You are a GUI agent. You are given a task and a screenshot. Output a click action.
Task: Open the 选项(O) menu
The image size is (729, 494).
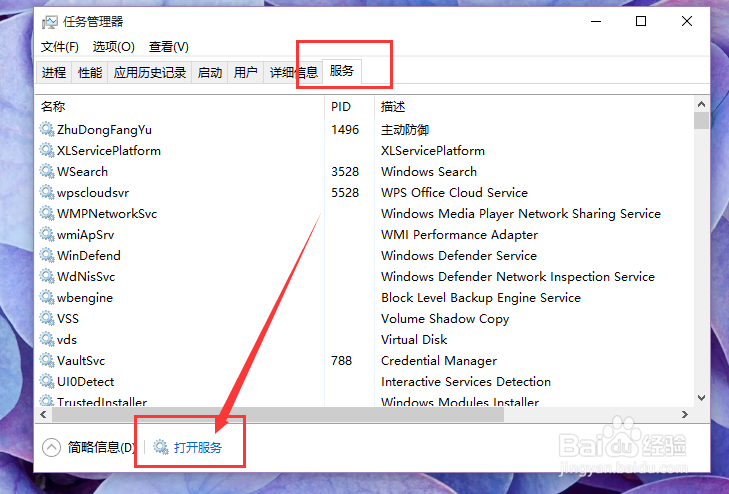113,47
